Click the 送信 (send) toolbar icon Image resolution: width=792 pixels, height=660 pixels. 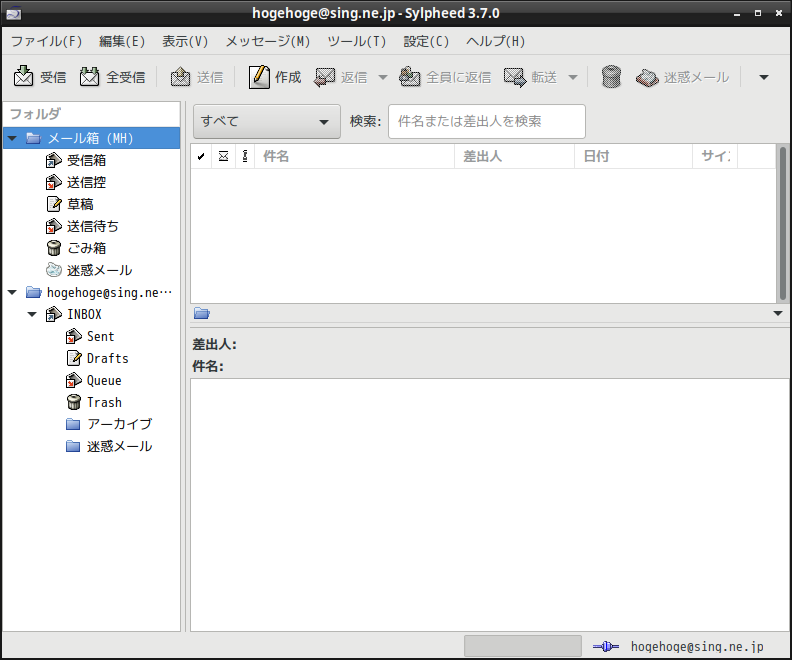pyautogui.click(x=180, y=77)
